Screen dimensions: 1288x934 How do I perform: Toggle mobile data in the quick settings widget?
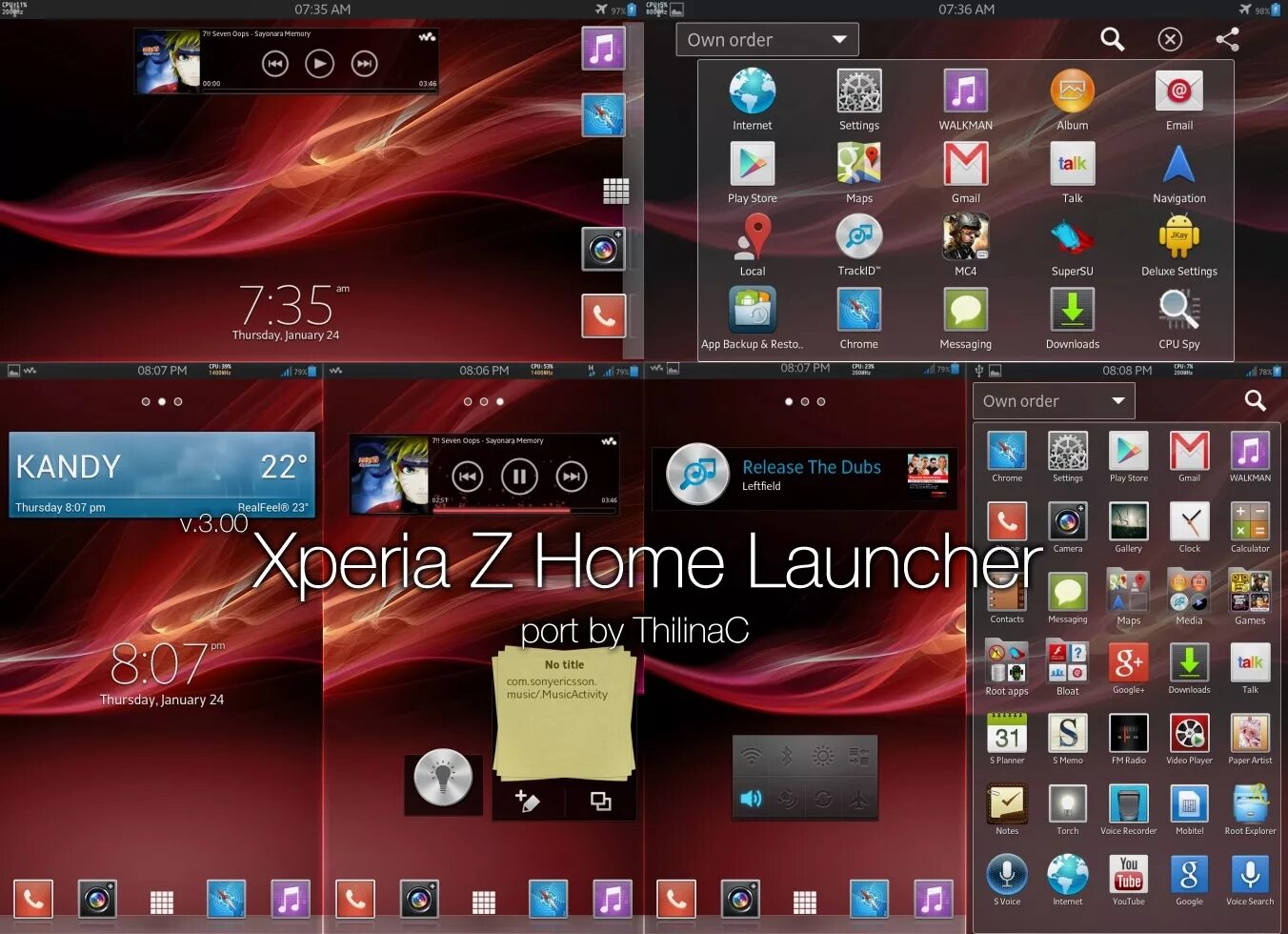858,757
